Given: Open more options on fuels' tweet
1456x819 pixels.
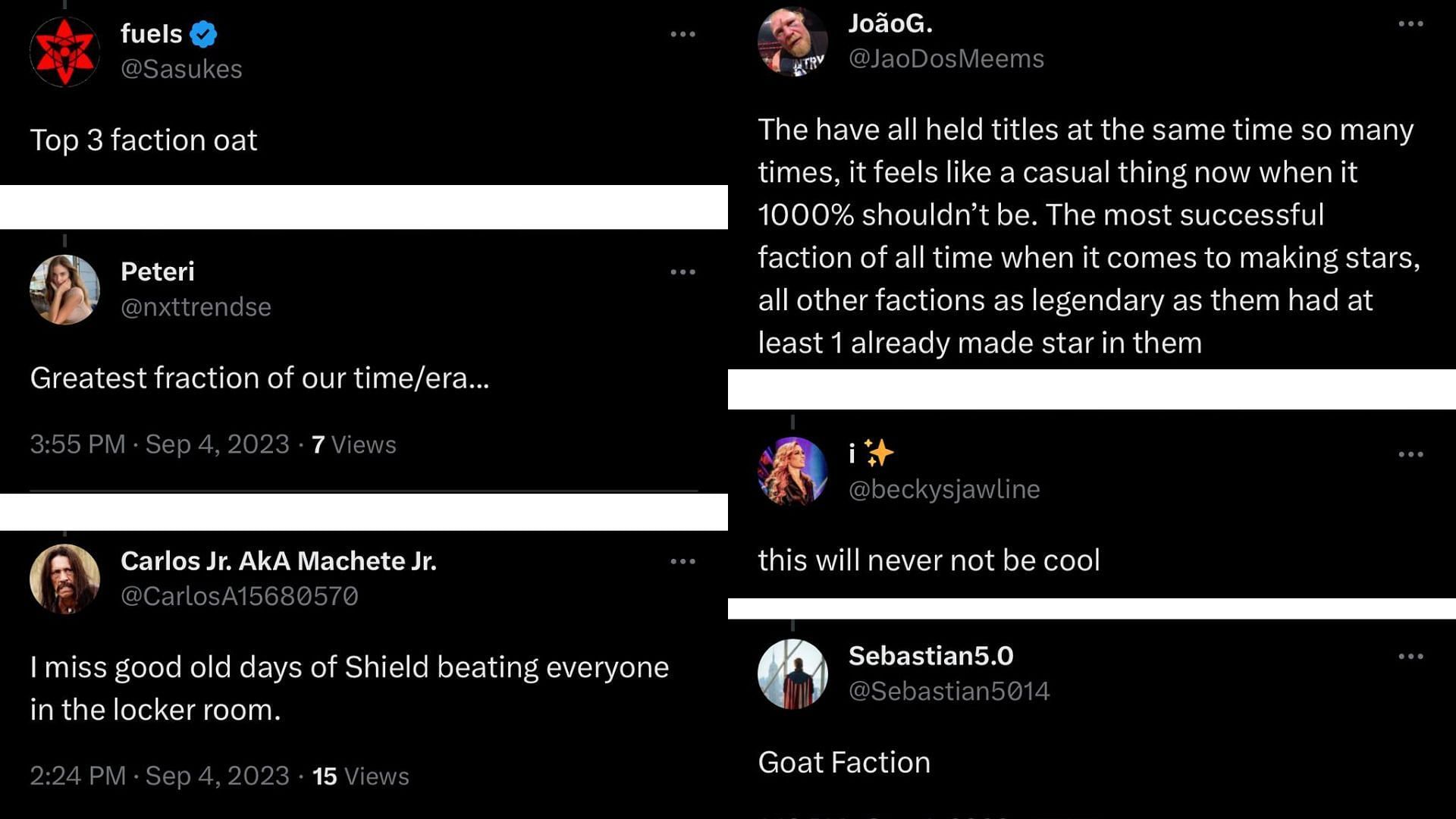Looking at the screenshot, I should point(682,34).
